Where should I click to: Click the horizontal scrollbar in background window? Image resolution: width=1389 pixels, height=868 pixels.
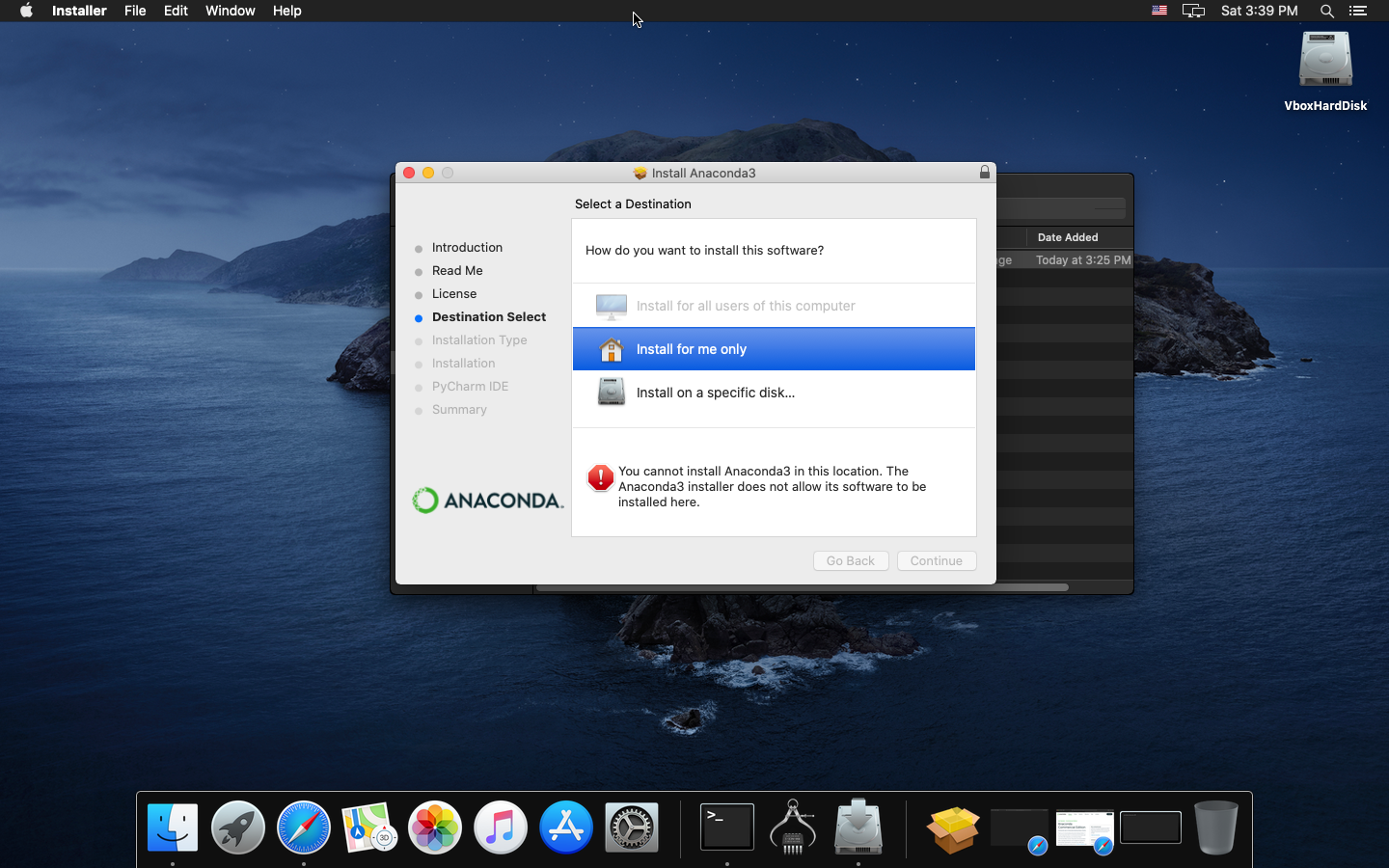(802, 587)
